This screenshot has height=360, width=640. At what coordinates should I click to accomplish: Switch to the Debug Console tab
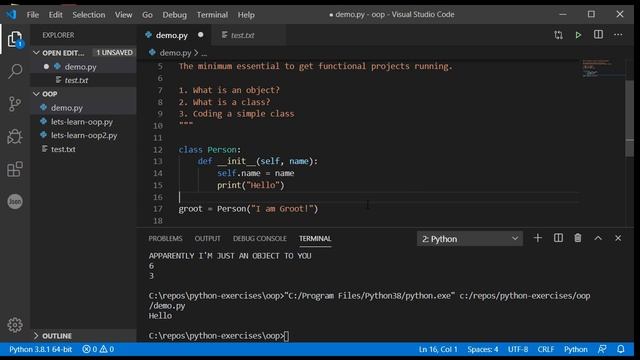[x=260, y=238]
